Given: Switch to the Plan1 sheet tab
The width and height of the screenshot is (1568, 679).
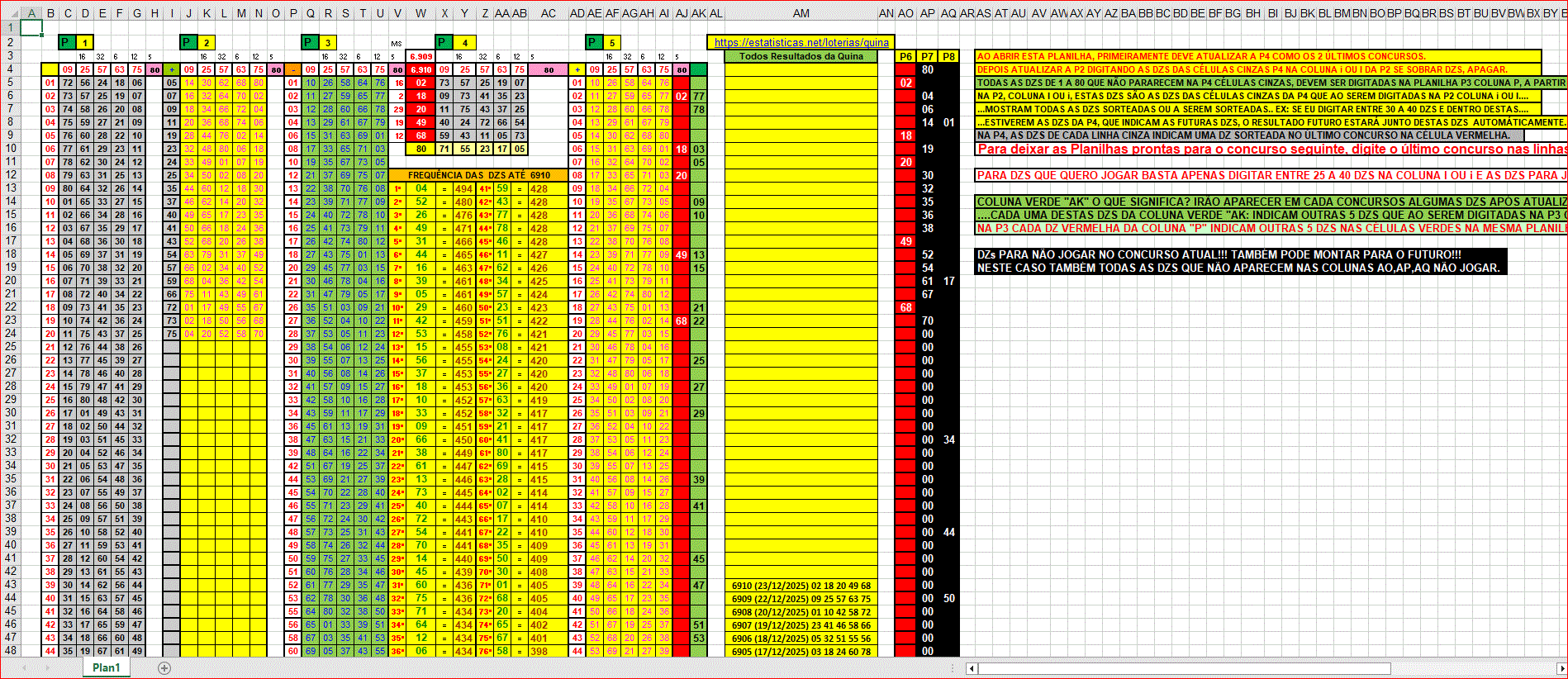Looking at the screenshot, I should (106, 667).
